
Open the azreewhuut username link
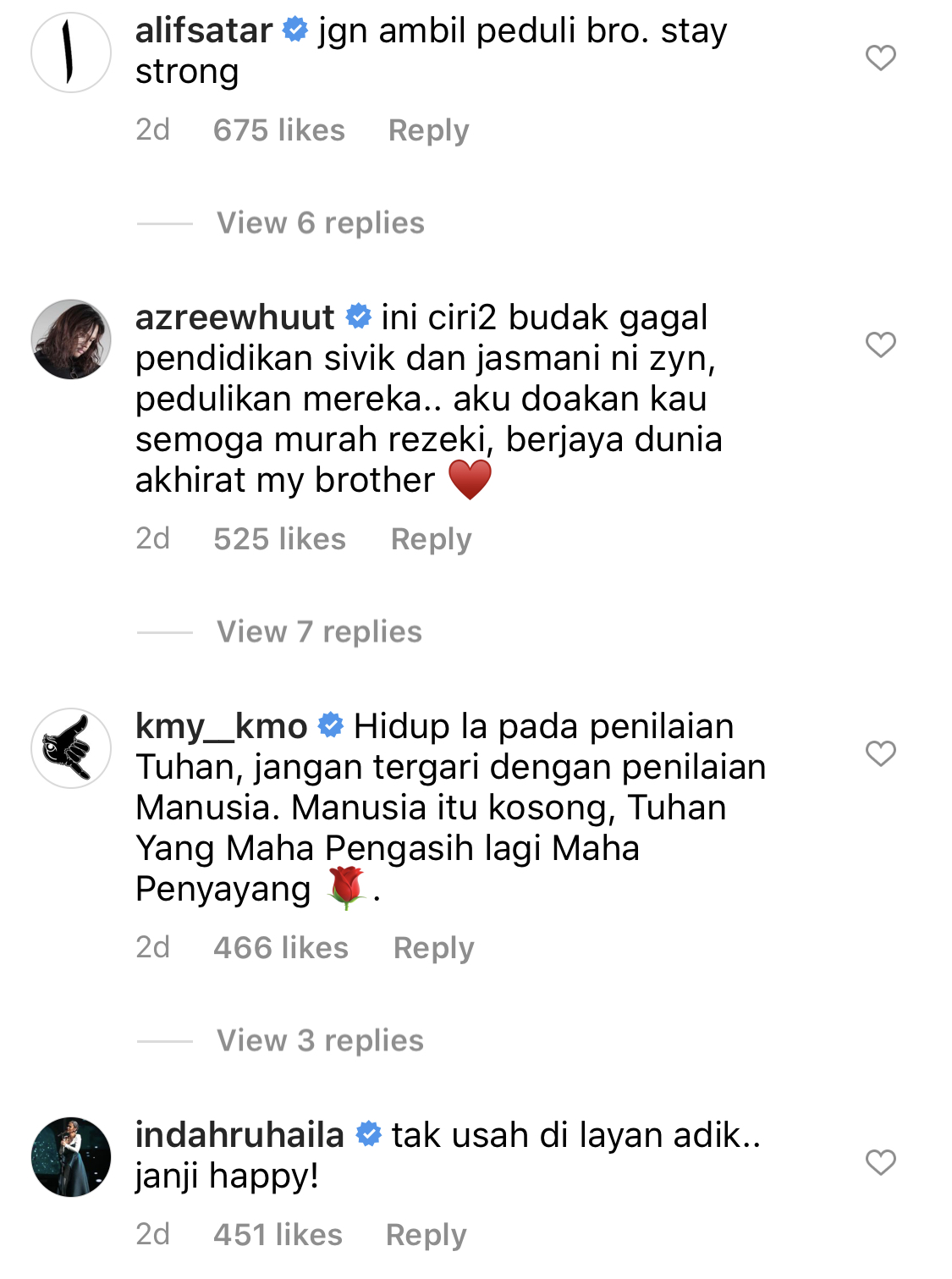(x=235, y=317)
